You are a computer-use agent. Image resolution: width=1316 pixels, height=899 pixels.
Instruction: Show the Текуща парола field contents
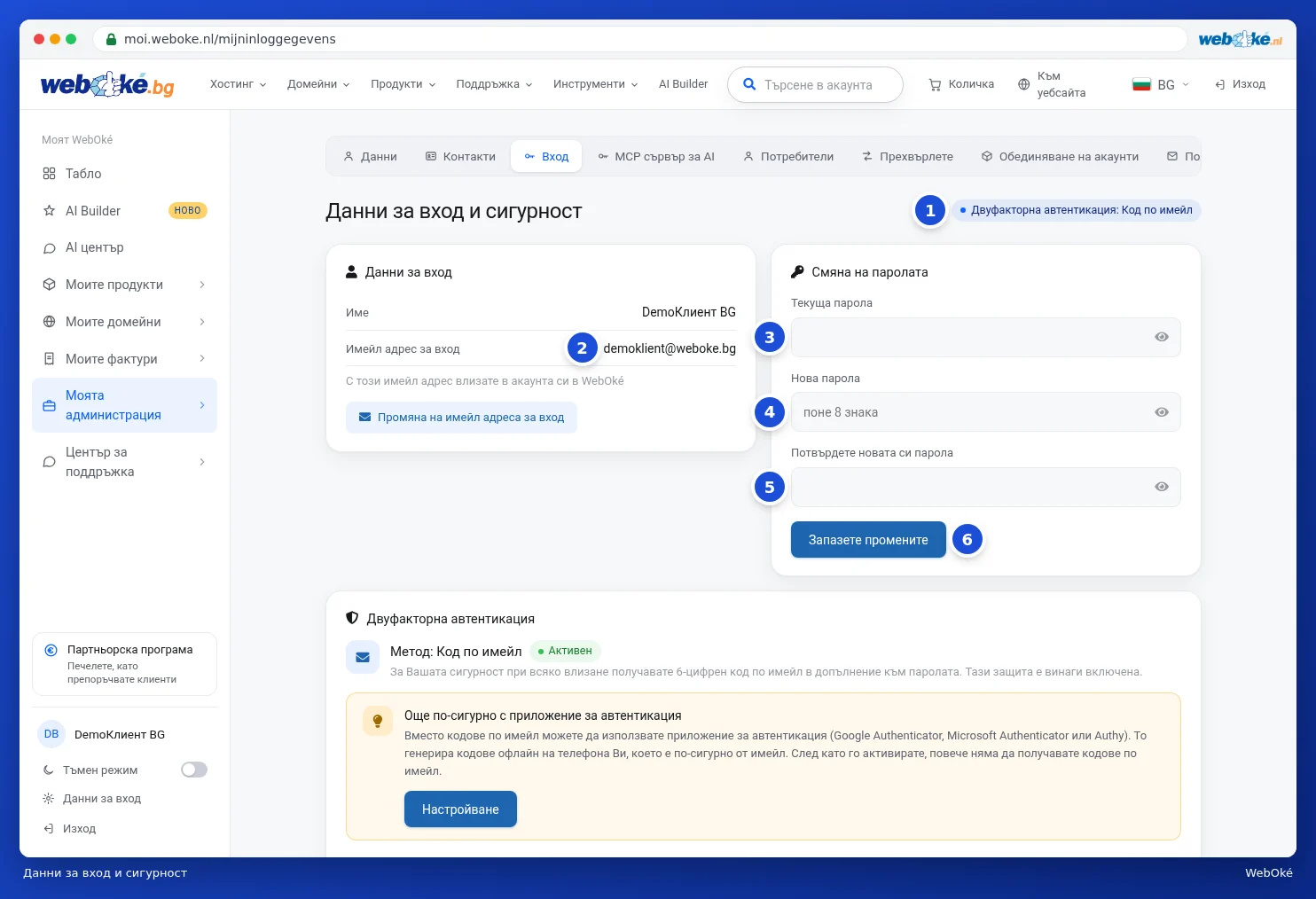coord(1162,337)
